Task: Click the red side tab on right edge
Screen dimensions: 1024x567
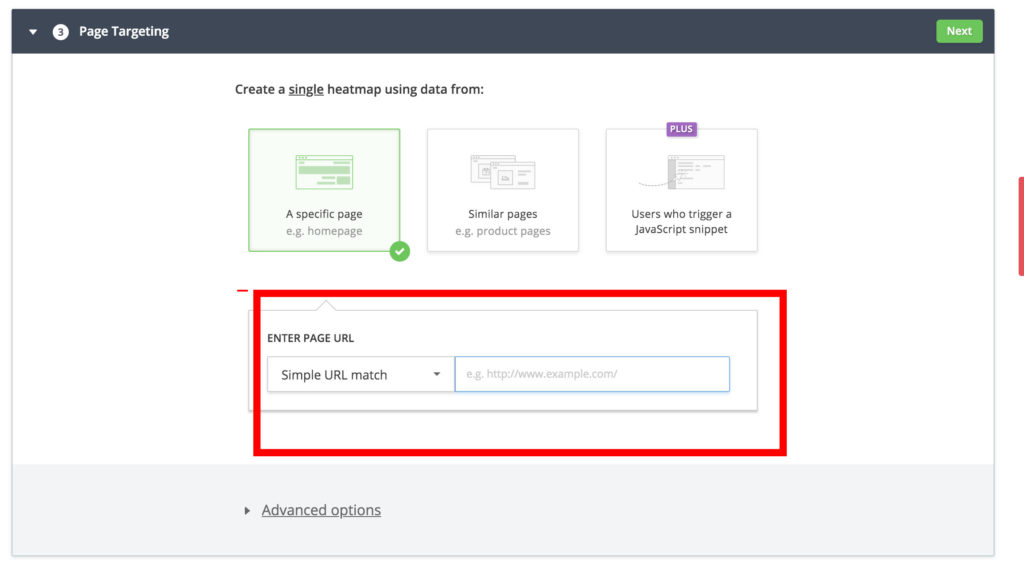Action: pyautogui.click(x=1021, y=226)
